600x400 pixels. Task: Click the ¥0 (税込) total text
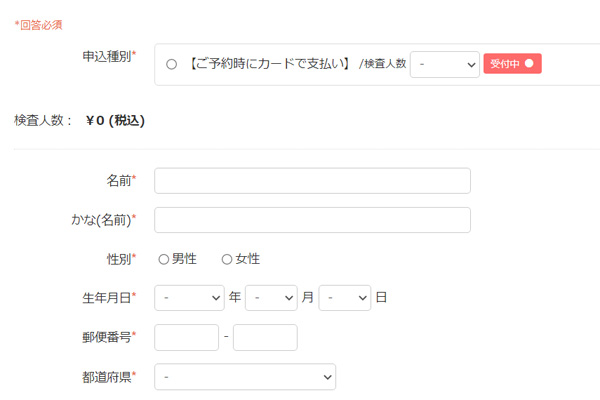(116, 121)
